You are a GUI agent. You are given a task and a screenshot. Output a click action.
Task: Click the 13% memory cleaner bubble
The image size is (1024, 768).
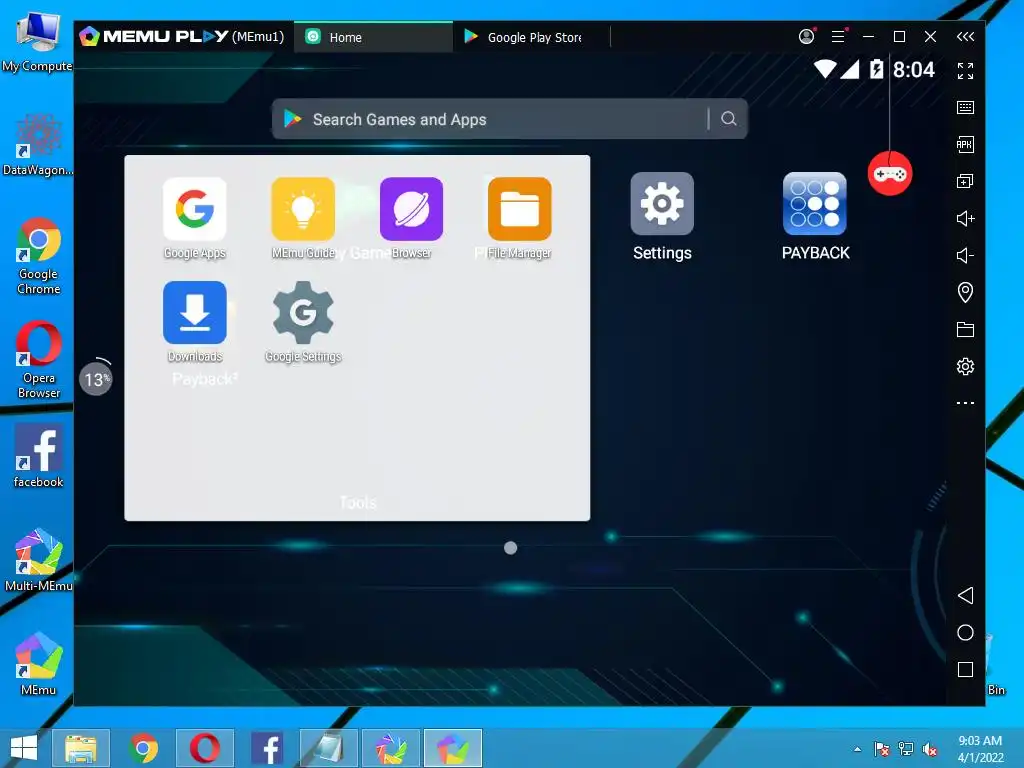pyautogui.click(x=96, y=379)
